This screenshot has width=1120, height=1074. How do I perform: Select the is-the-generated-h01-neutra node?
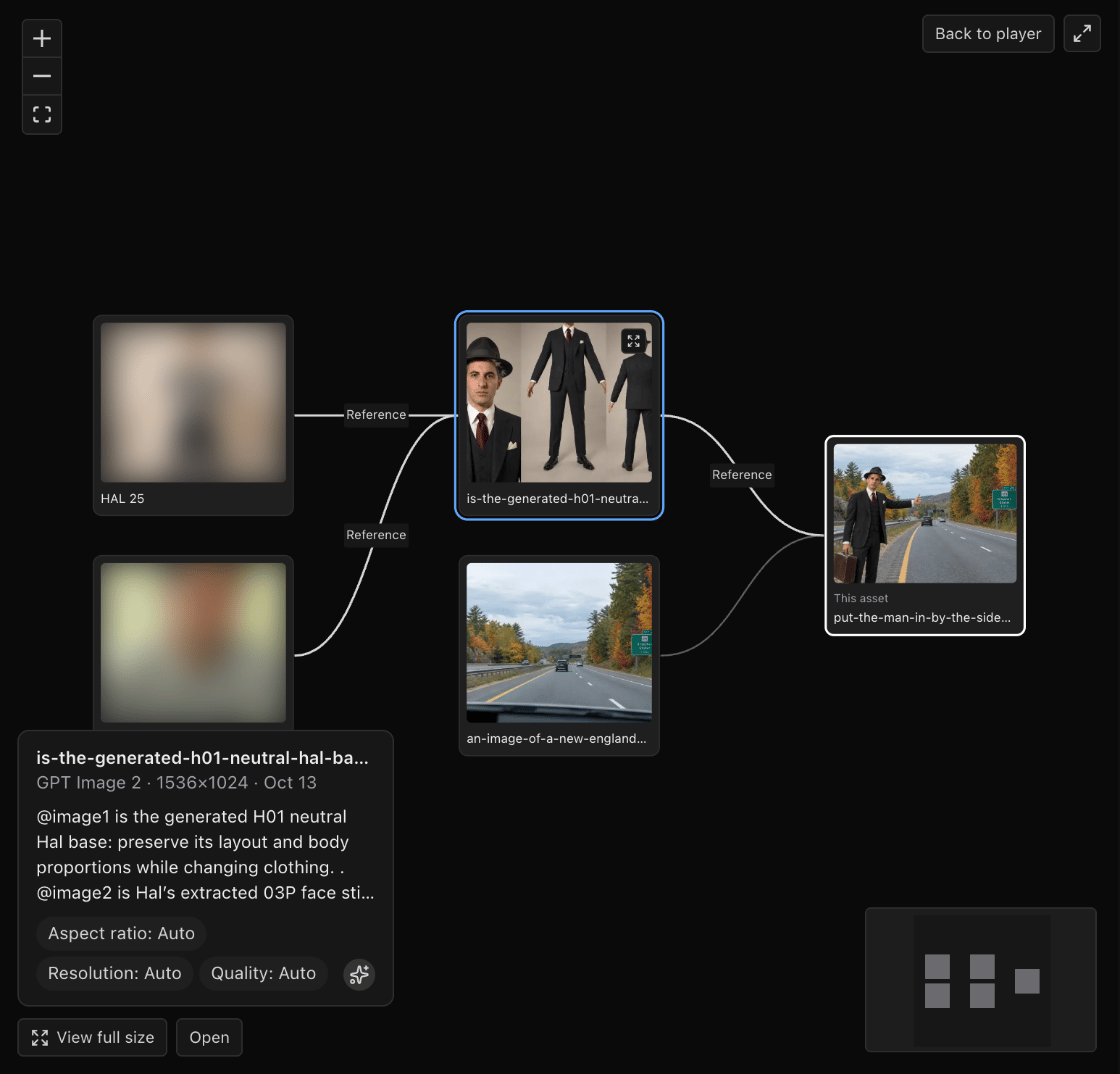tap(559, 415)
